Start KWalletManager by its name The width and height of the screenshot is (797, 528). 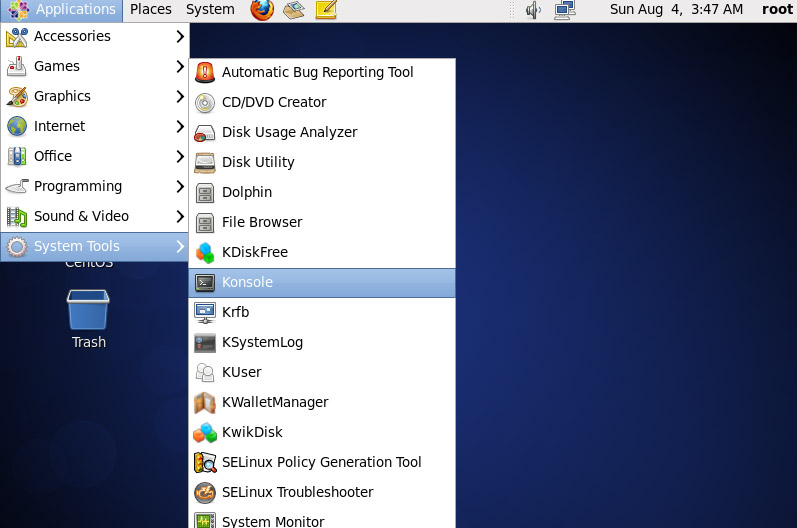pos(275,402)
